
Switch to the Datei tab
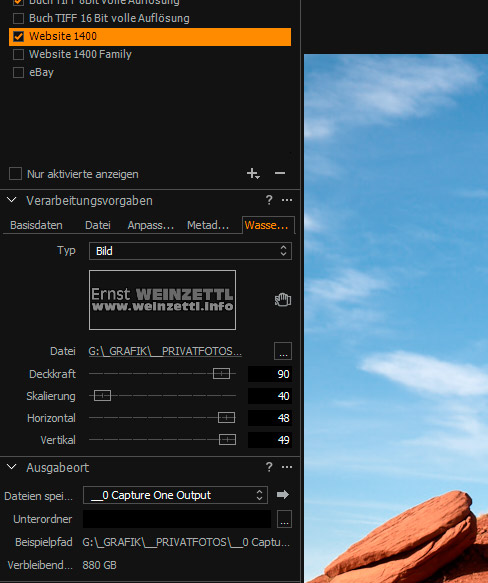pyautogui.click(x=98, y=225)
